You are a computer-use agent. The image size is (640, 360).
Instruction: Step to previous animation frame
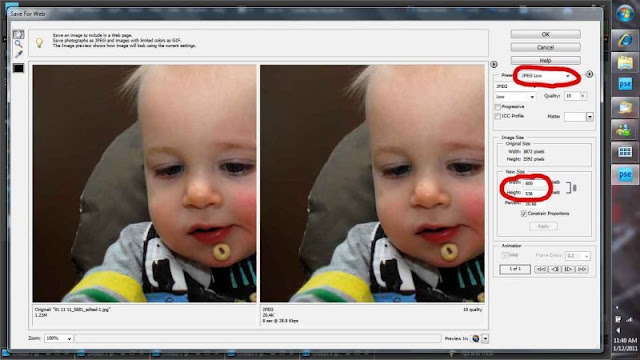point(555,269)
